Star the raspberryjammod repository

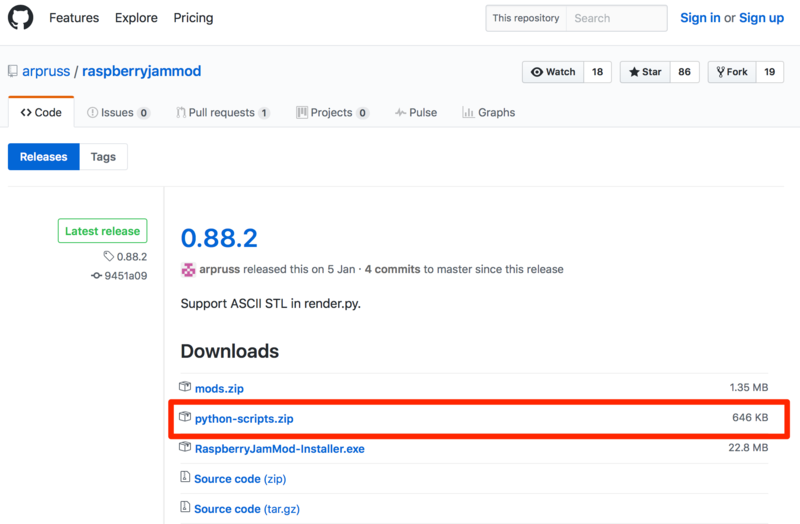pos(645,72)
